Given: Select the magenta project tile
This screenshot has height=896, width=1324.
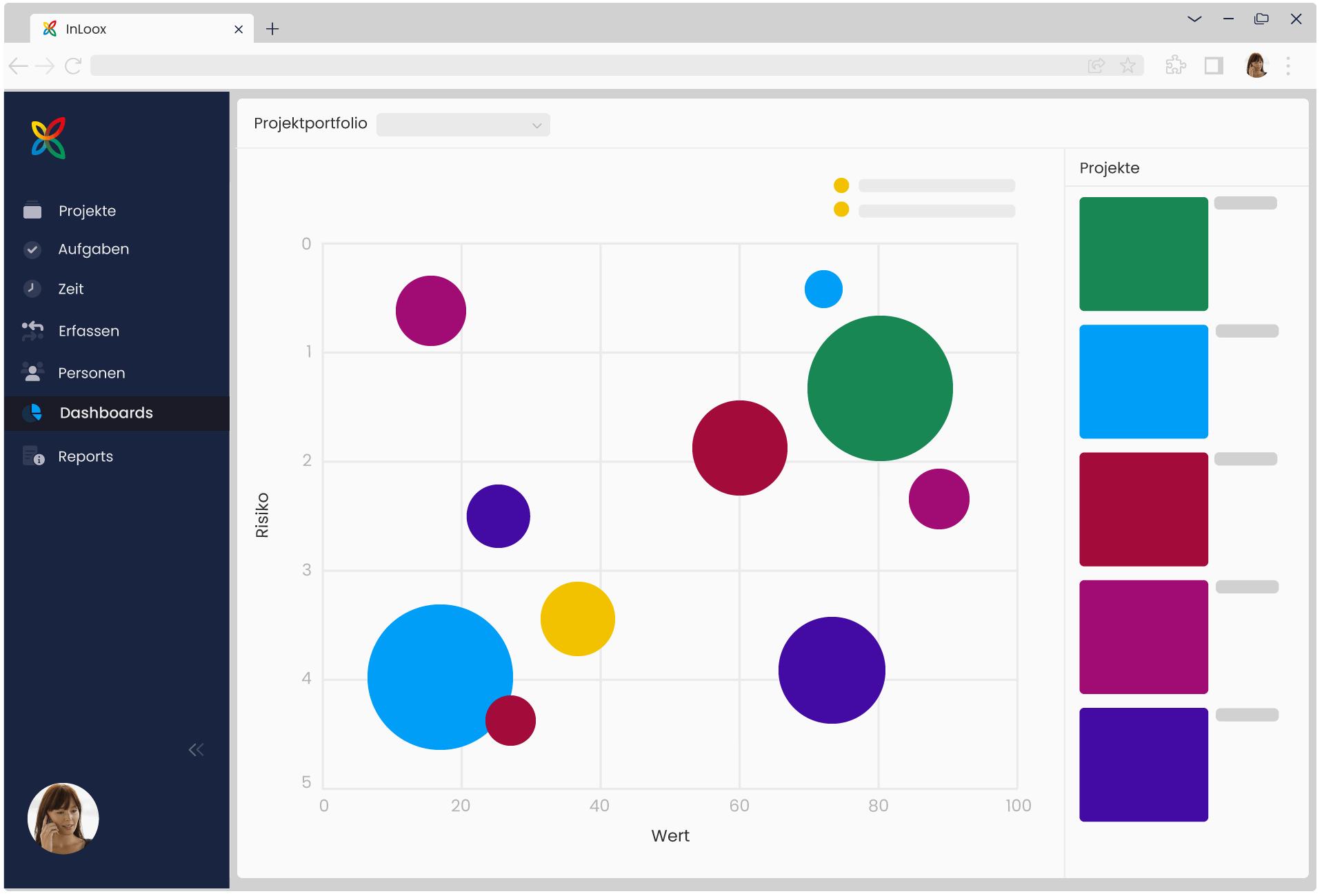Looking at the screenshot, I should pyautogui.click(x=1143, y=637).
